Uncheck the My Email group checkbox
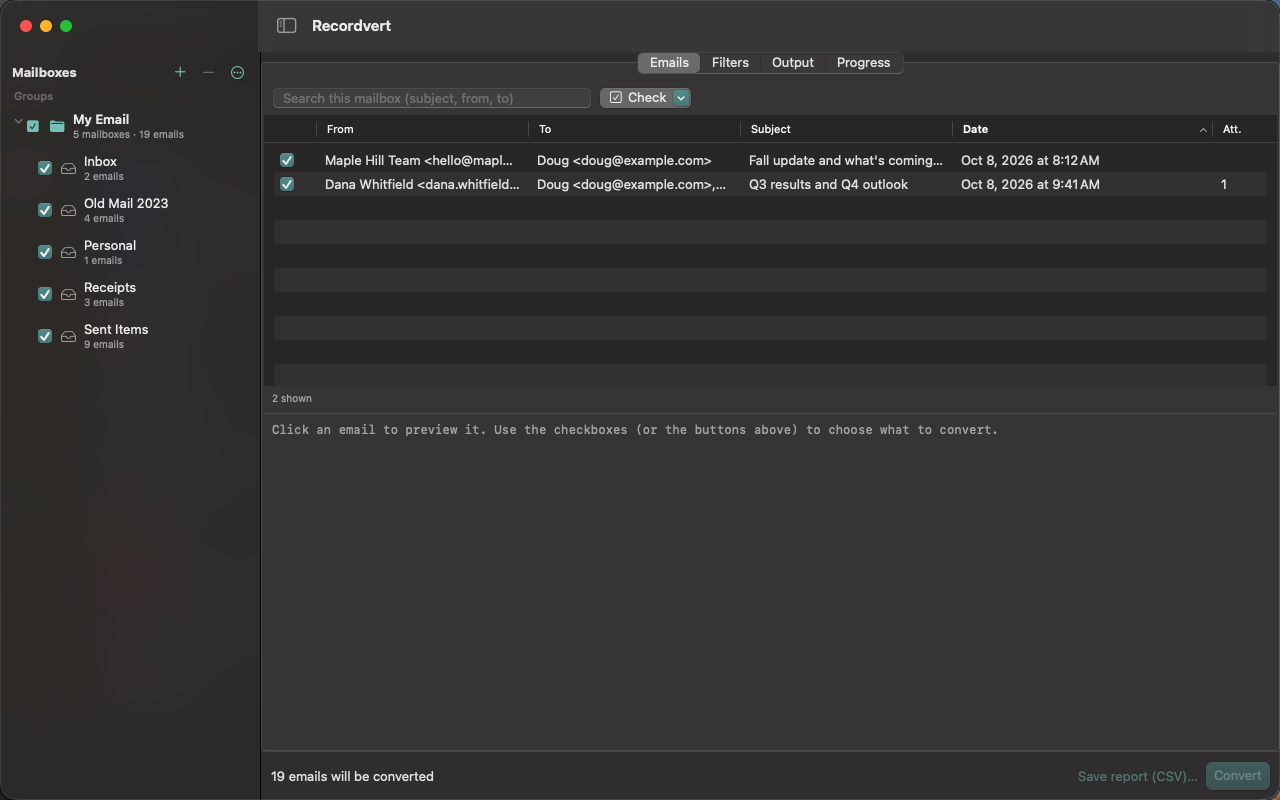This screenshot has height=800, width=1280. (x=33, y=126)
